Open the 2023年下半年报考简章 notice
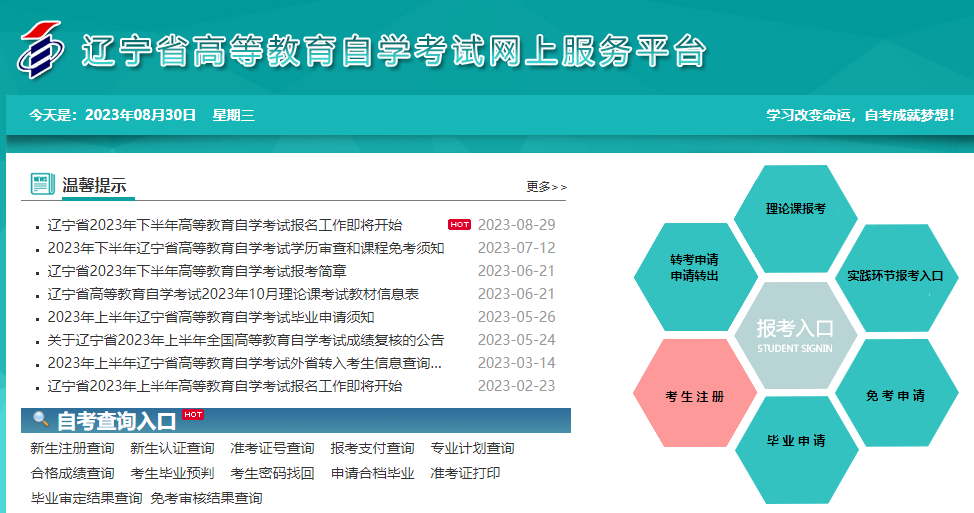Image resolution: width=974 pixels, height=513 pixels. pyautogui.click(x=197, y=271)
